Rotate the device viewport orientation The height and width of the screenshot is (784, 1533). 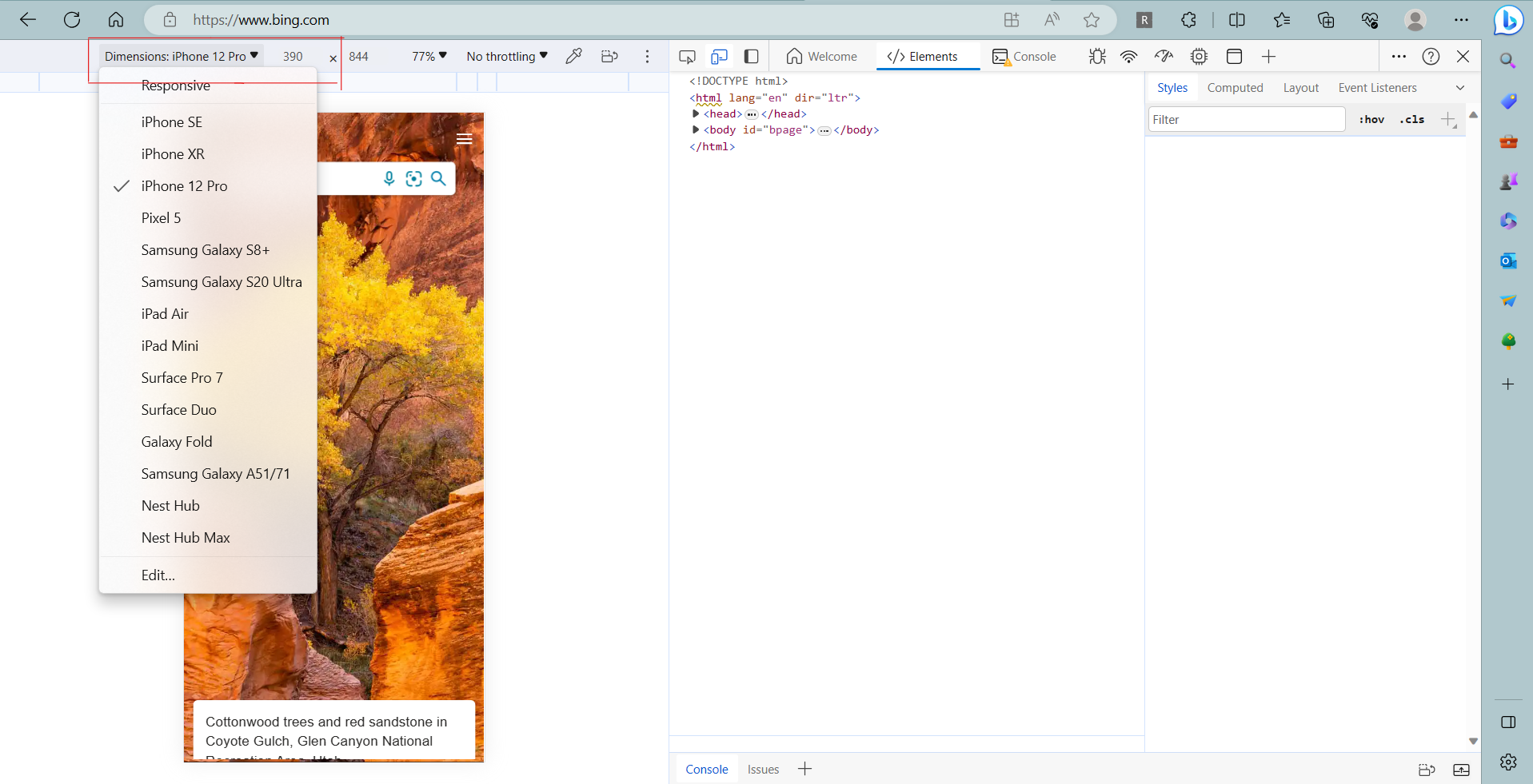(609, 57)
